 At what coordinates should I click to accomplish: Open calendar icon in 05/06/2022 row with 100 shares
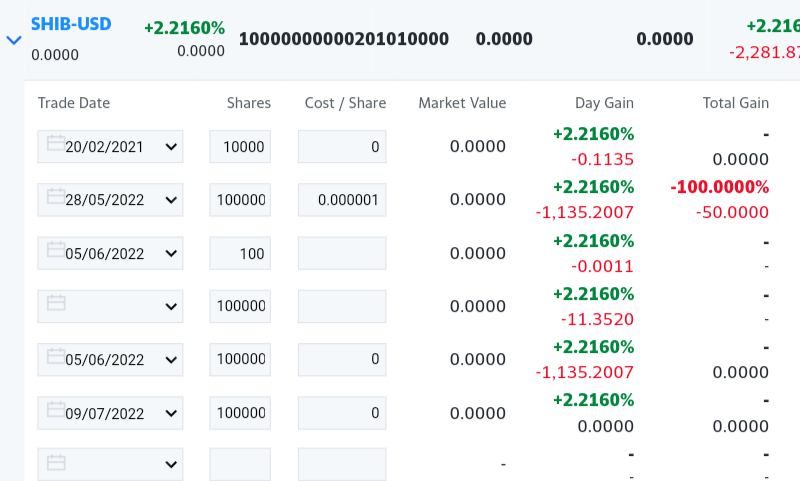click(56, 249)
